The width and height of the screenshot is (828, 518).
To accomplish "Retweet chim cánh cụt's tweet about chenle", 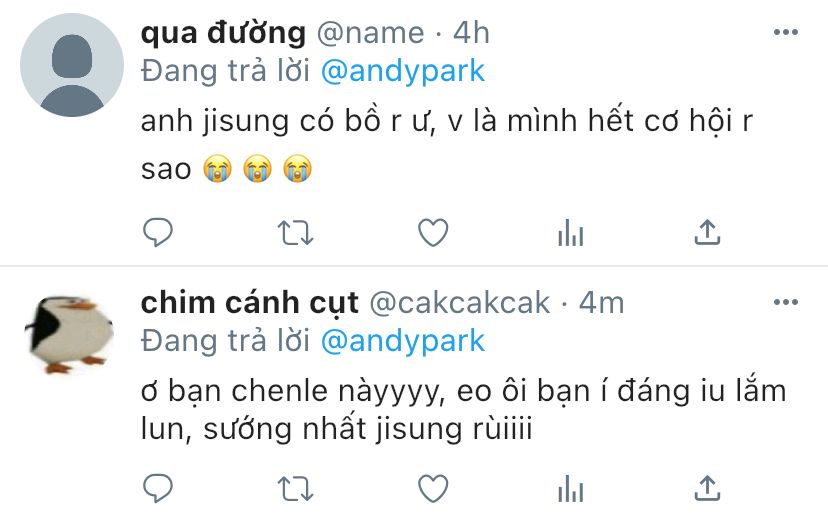I will [296, 489].
